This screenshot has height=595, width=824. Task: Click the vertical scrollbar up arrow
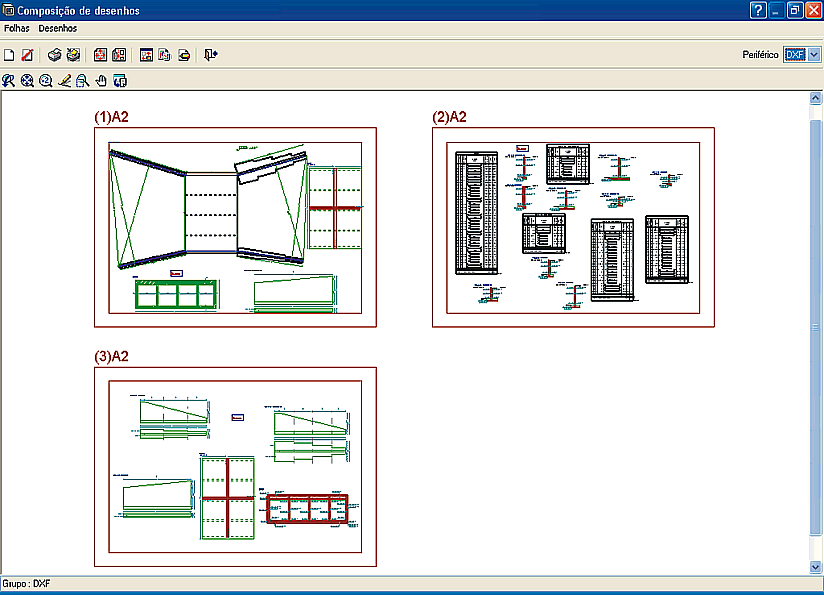pyautogui.click(x=815, y=98)
